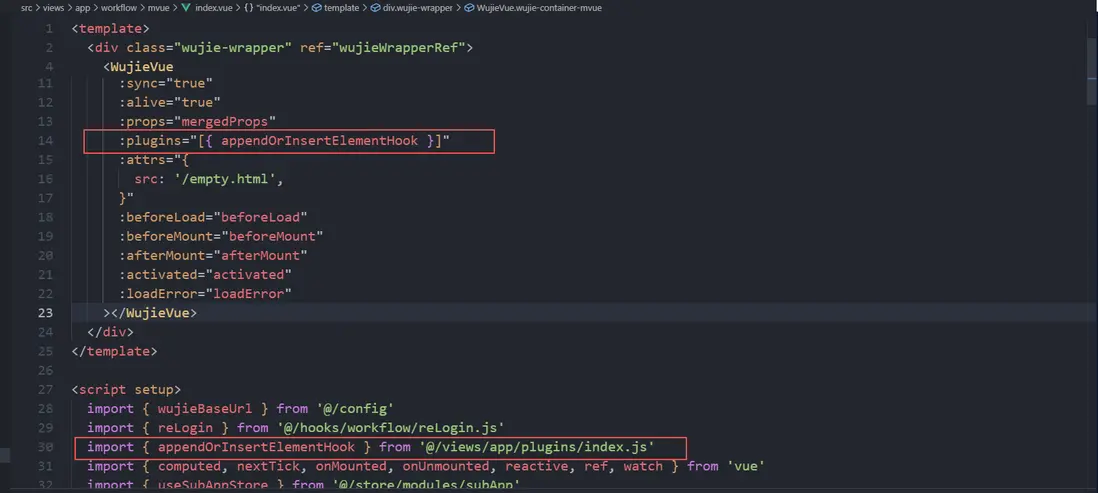This screenshot has height=493, width=1098.
Task: Click the curly braces icon before "index.vue" breadcrumb
Action: coord(249,8)
